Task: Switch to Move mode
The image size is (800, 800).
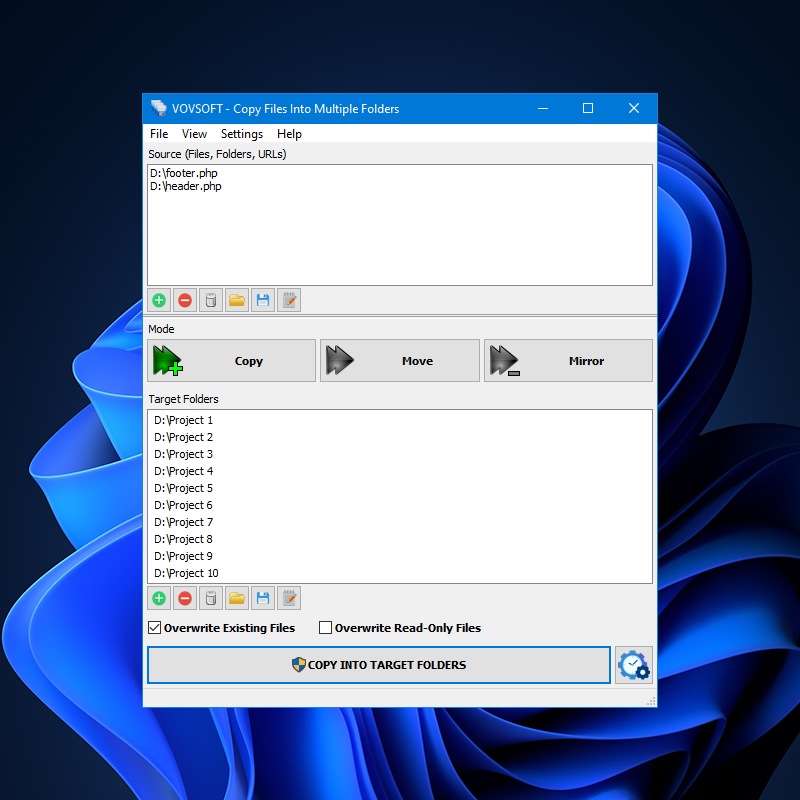Action: tap(399, 360)
